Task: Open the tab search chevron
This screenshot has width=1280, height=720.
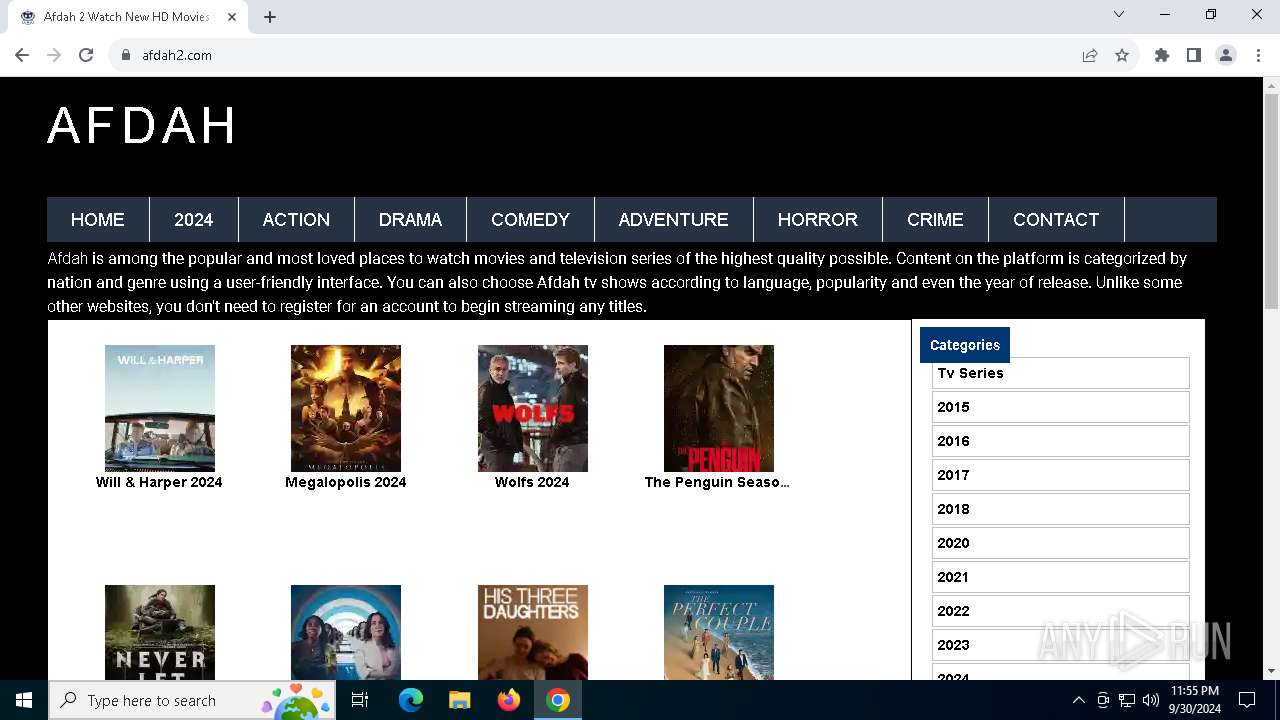Action: (1119, 14)
